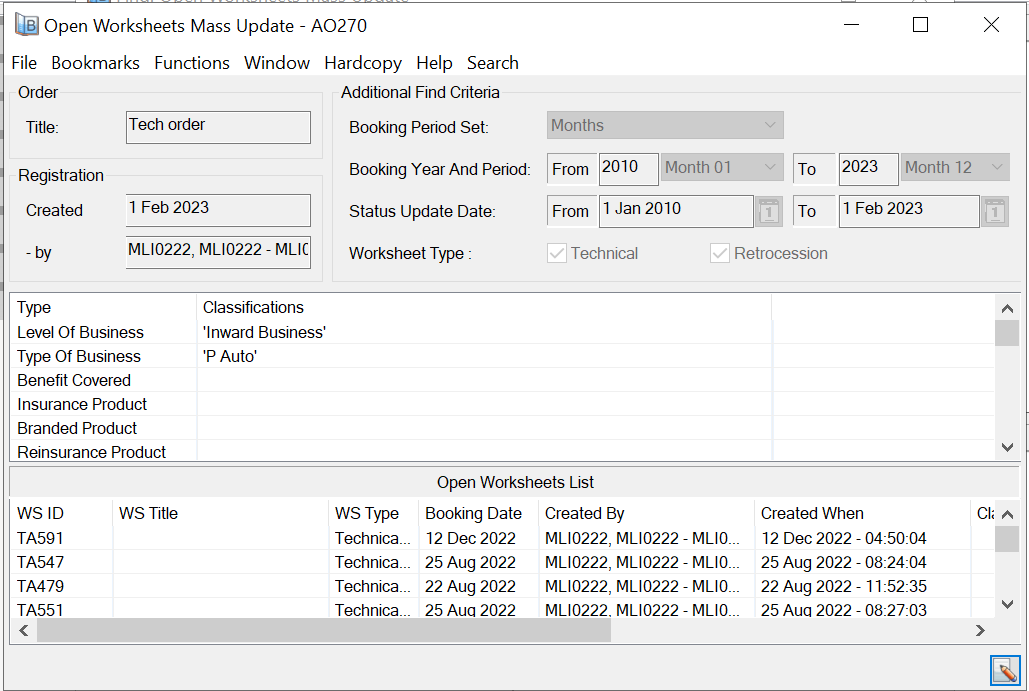Open the Bookmarks menu
1029x691 pixels.
[x=95, y=63]
